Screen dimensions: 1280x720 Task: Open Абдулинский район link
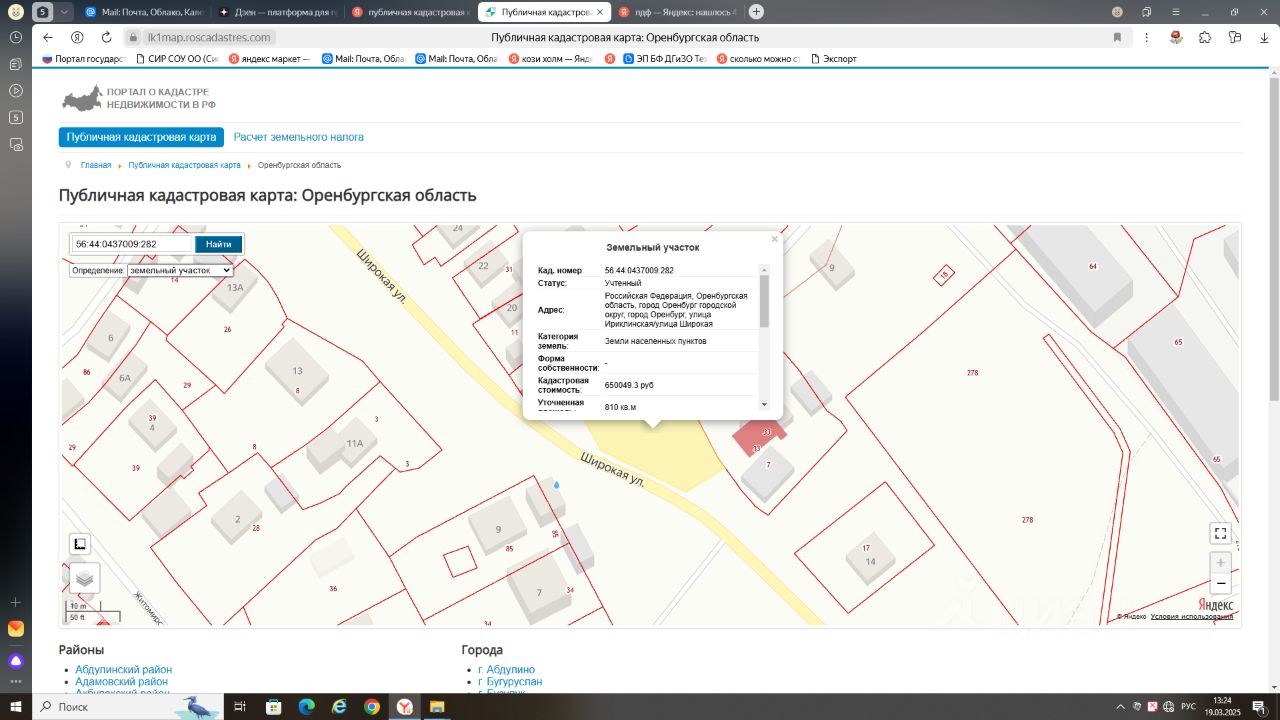coord(124,670)
